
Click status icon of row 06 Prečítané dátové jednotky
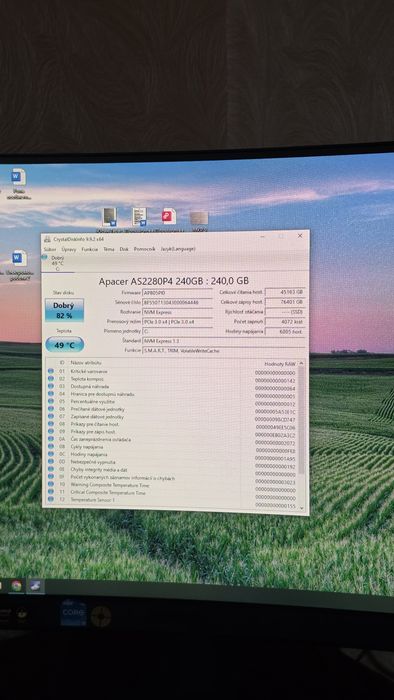51,409
